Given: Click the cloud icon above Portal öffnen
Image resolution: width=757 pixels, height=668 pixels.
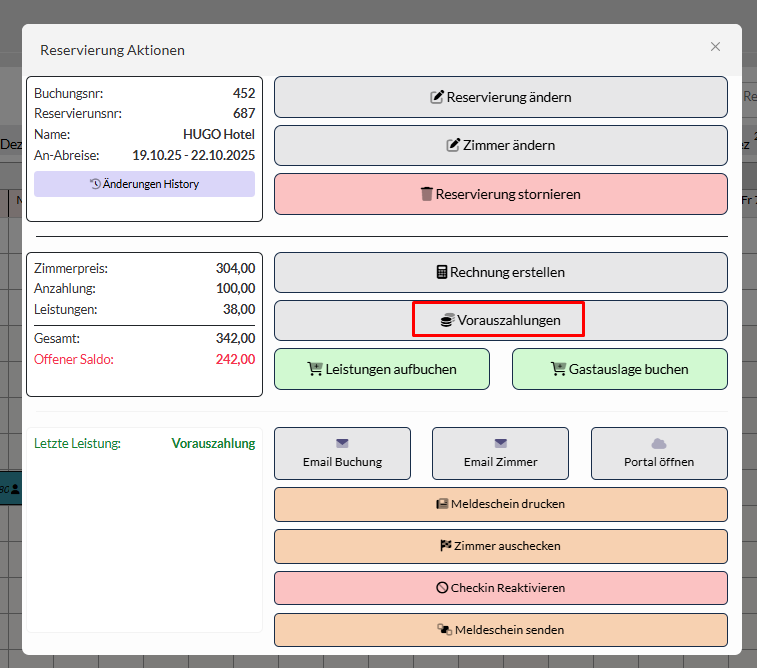Looking at the screenshot, I should click(658, 443).
